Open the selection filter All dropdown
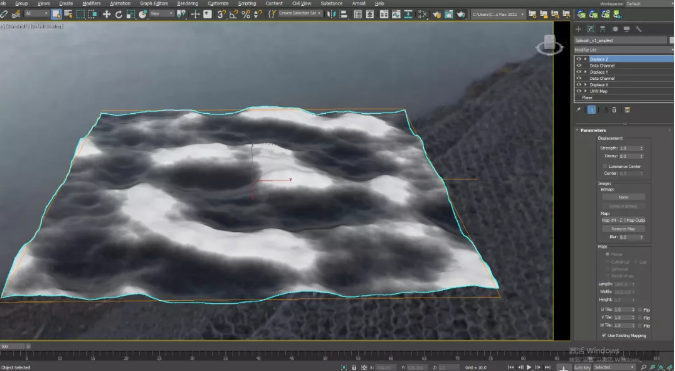The width and height of the screenshot is (675, 371). (37, 14)
